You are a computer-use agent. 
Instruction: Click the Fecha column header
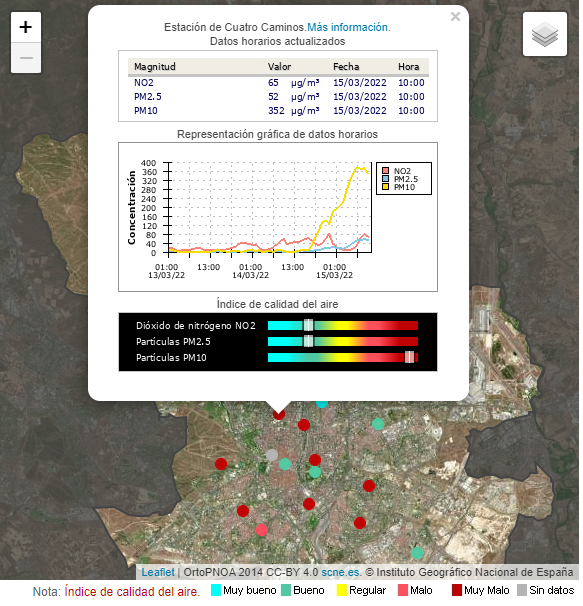346,66
